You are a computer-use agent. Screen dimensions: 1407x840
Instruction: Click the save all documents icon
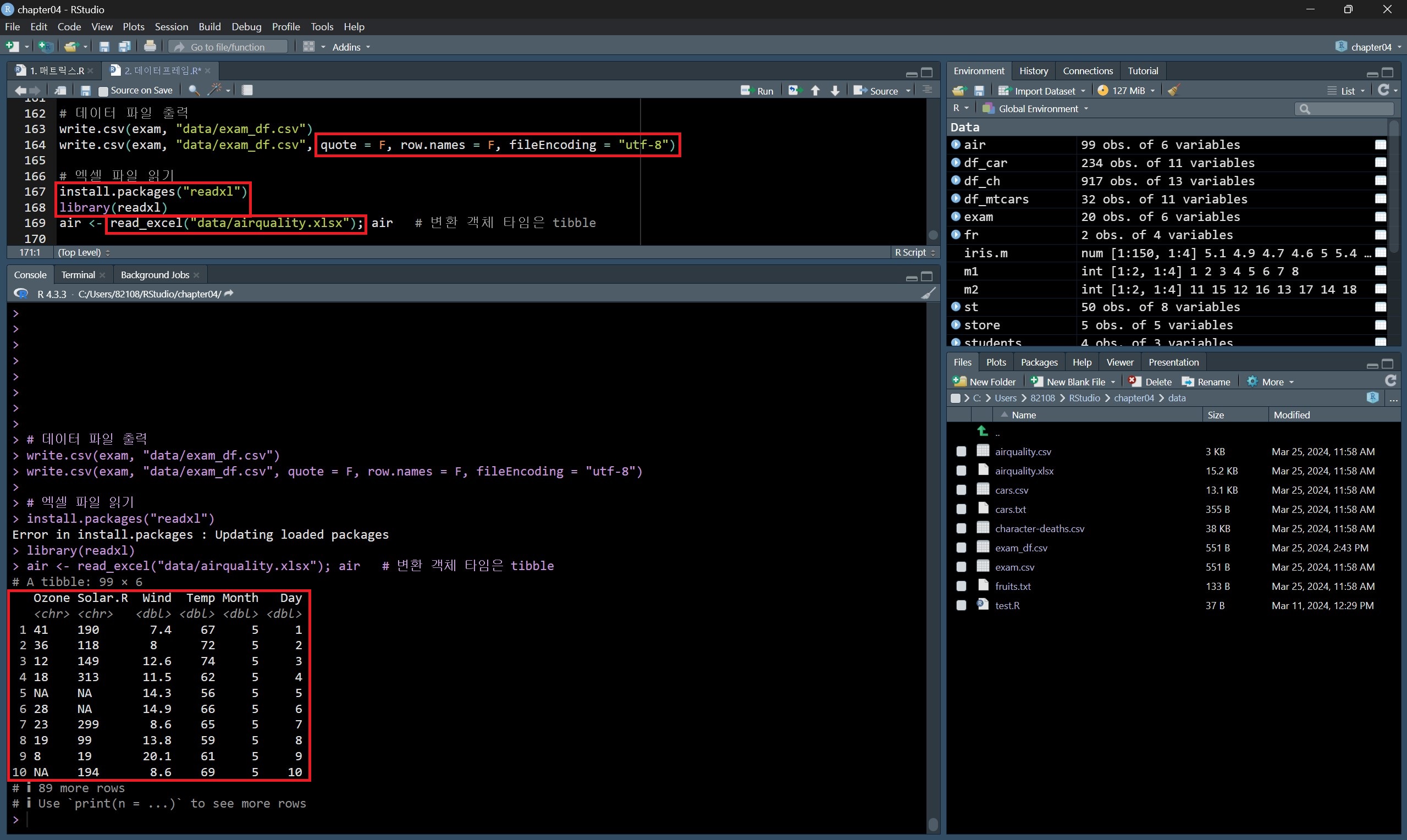pyautogui.click(x=124, y=47)
